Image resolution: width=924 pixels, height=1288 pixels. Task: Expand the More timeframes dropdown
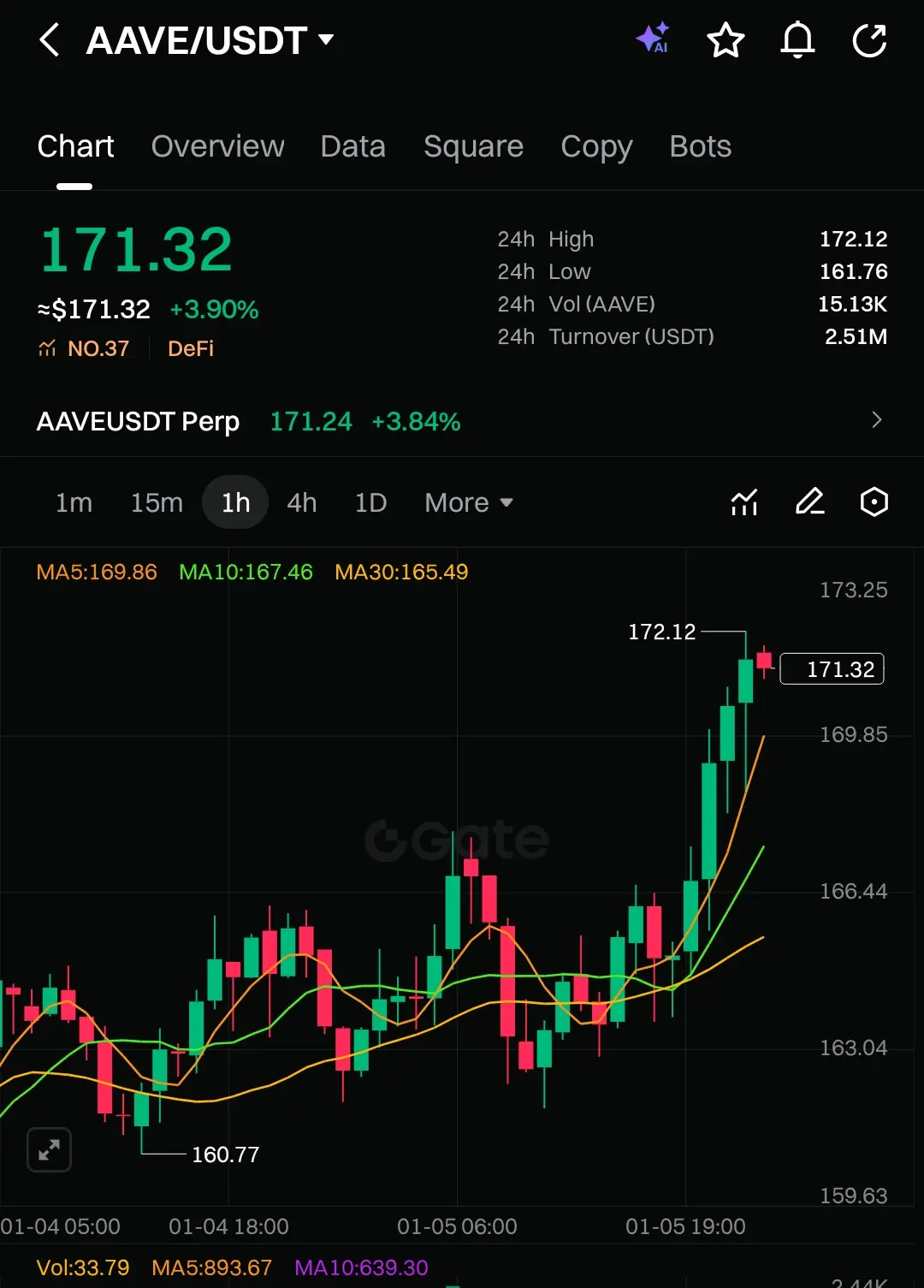tap(469, 502)
